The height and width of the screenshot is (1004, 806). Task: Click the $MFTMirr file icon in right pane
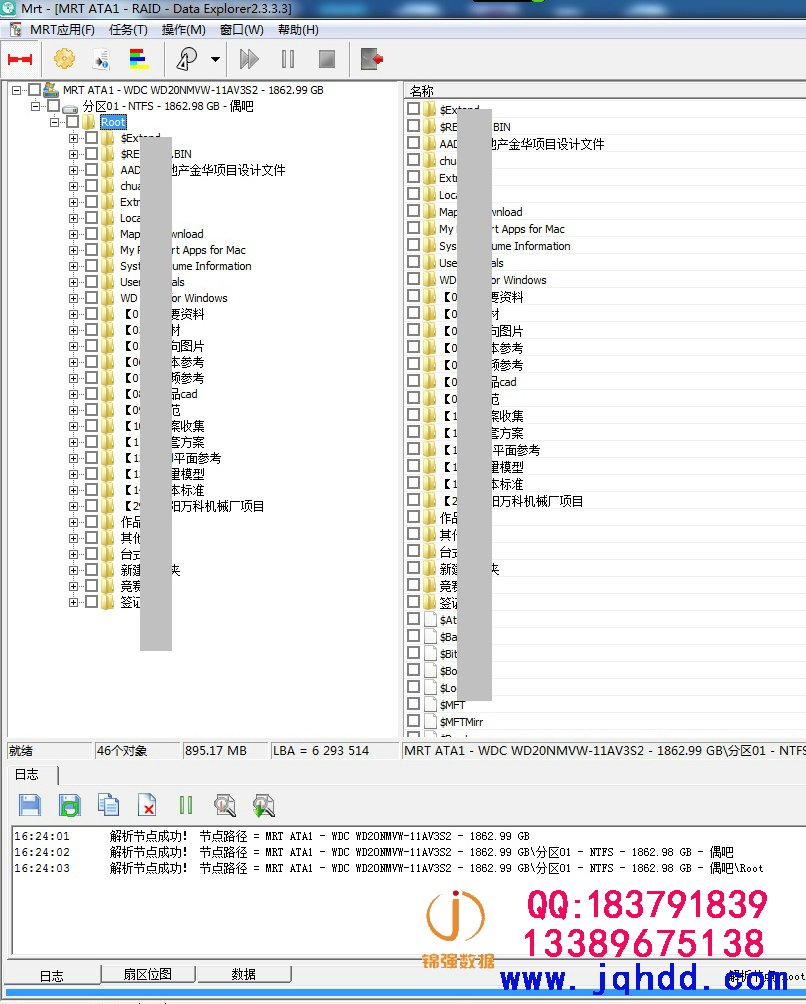pos(430,721)
